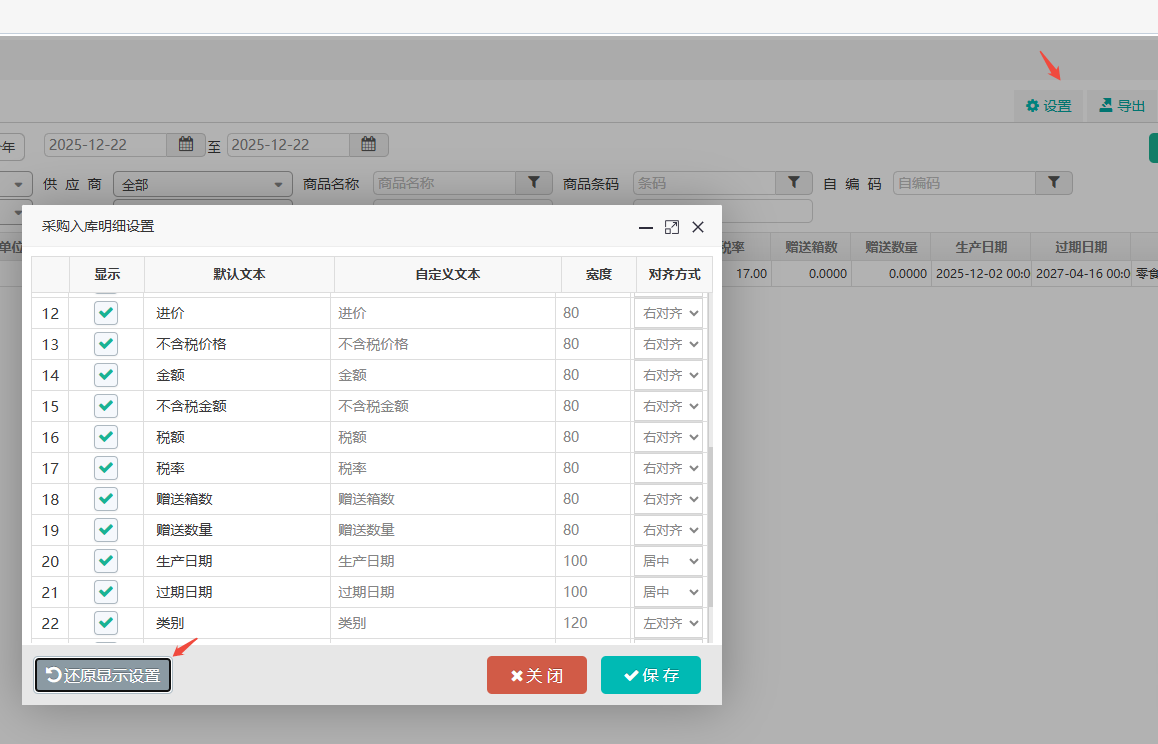Screen dimensions: 1158x744
Task: Click the 默认文本 column header
Action: click(x=239, y=274)
